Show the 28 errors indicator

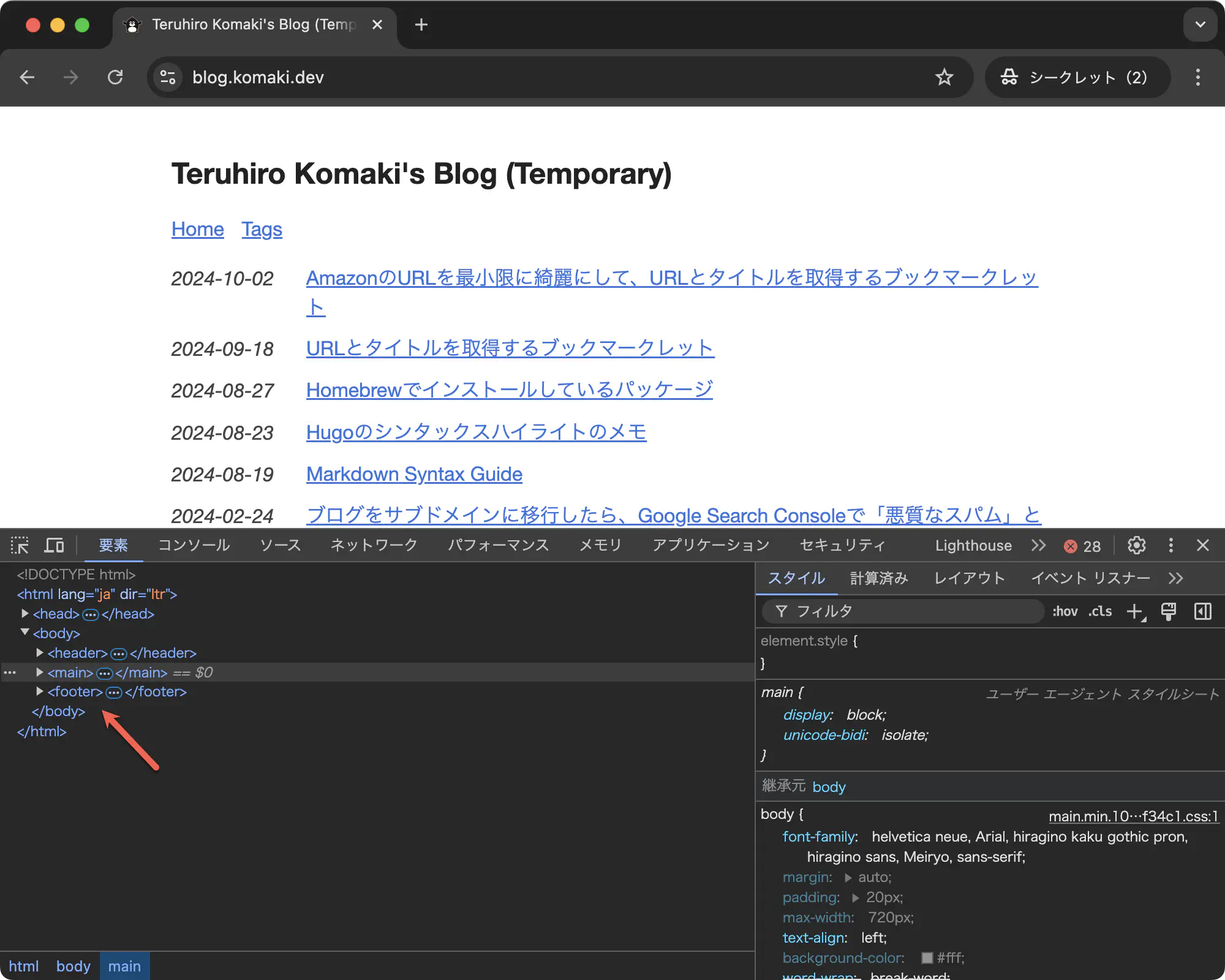pos(1082,546)
